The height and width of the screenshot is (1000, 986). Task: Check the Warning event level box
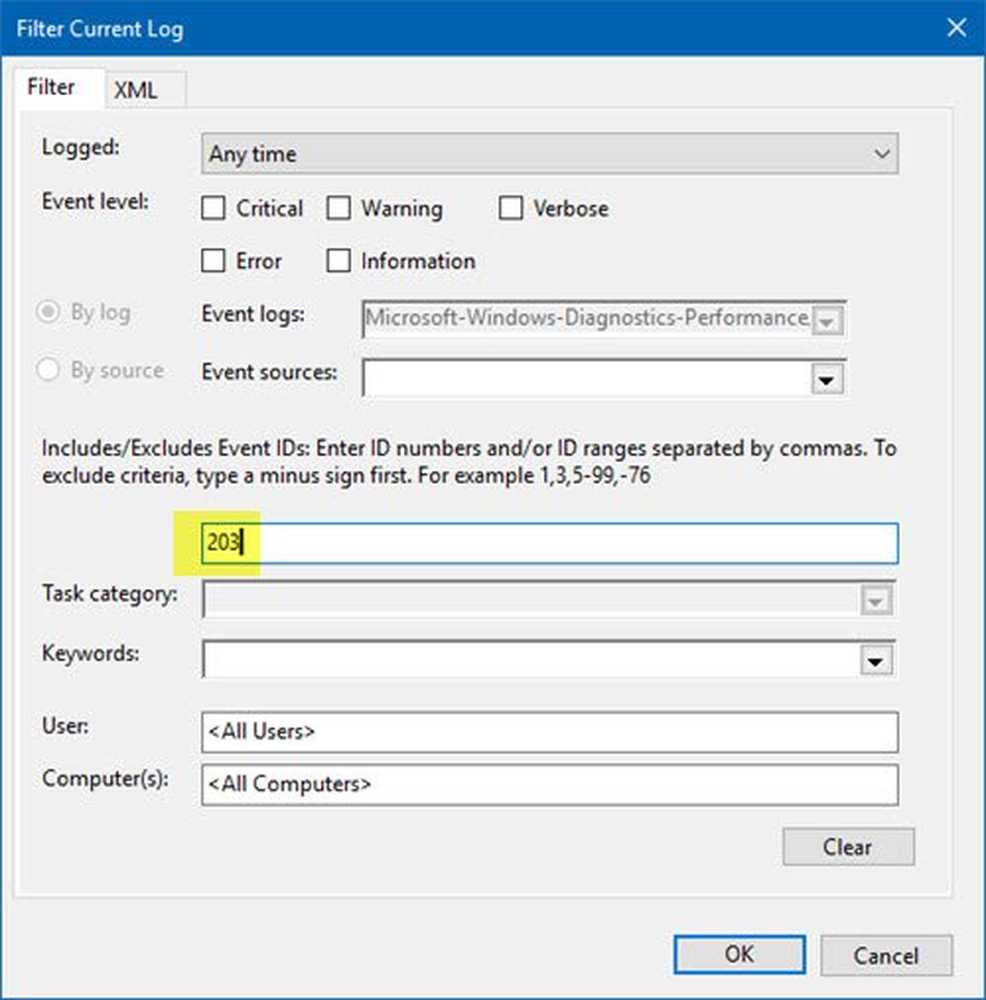[338, 208]
